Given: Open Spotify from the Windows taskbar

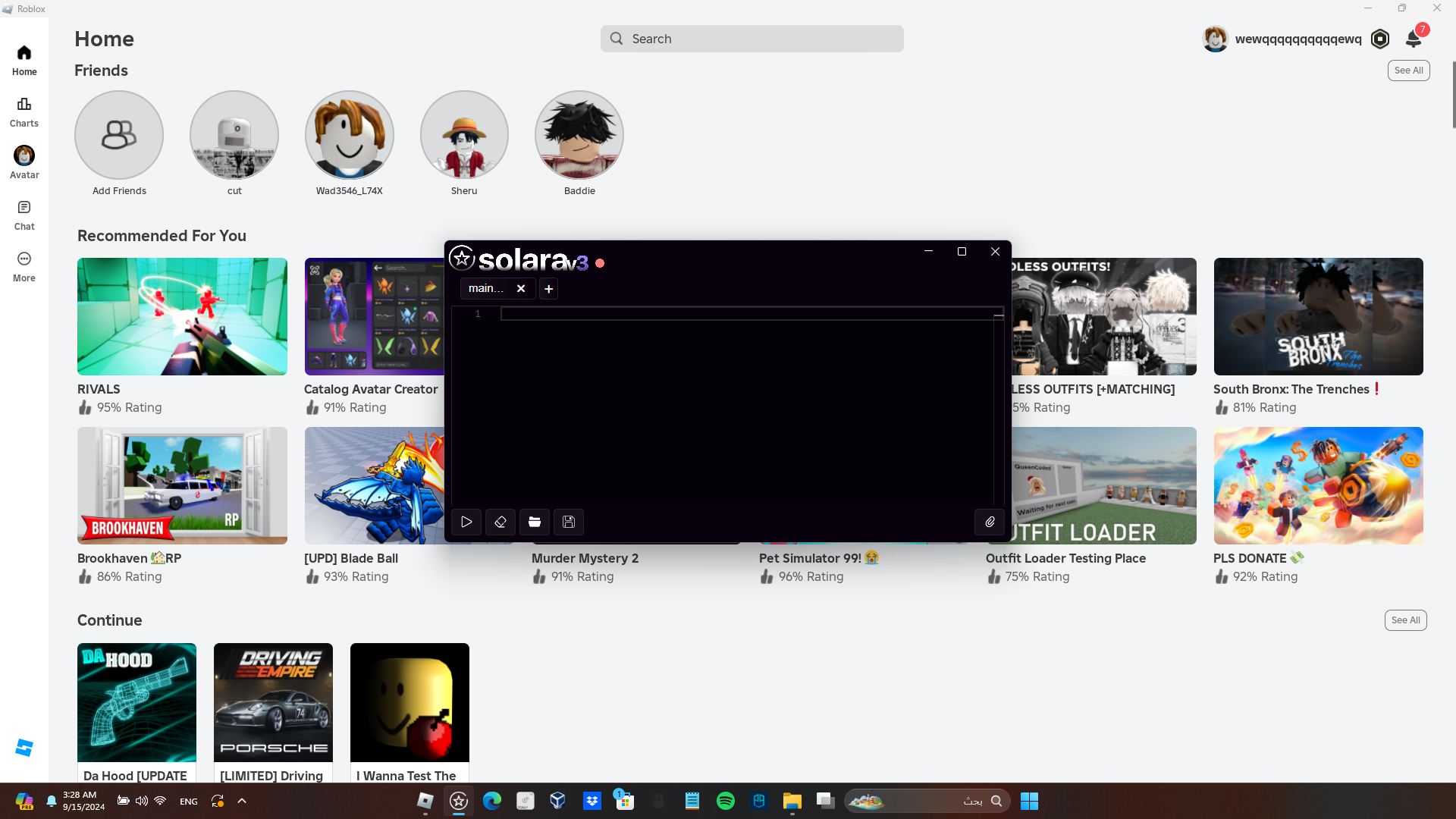Looking at the screenshot, I should point(726,801).
